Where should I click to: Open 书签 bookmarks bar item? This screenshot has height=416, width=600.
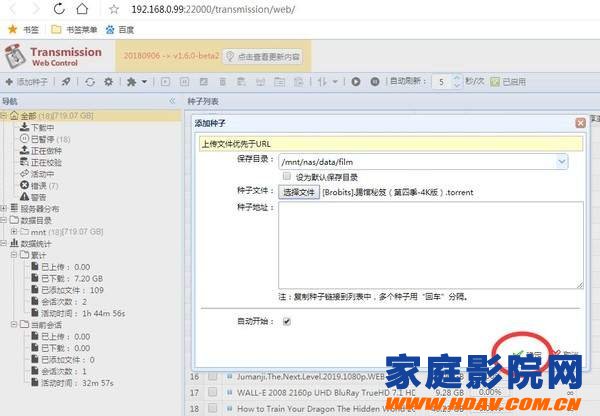pos(24,29)
